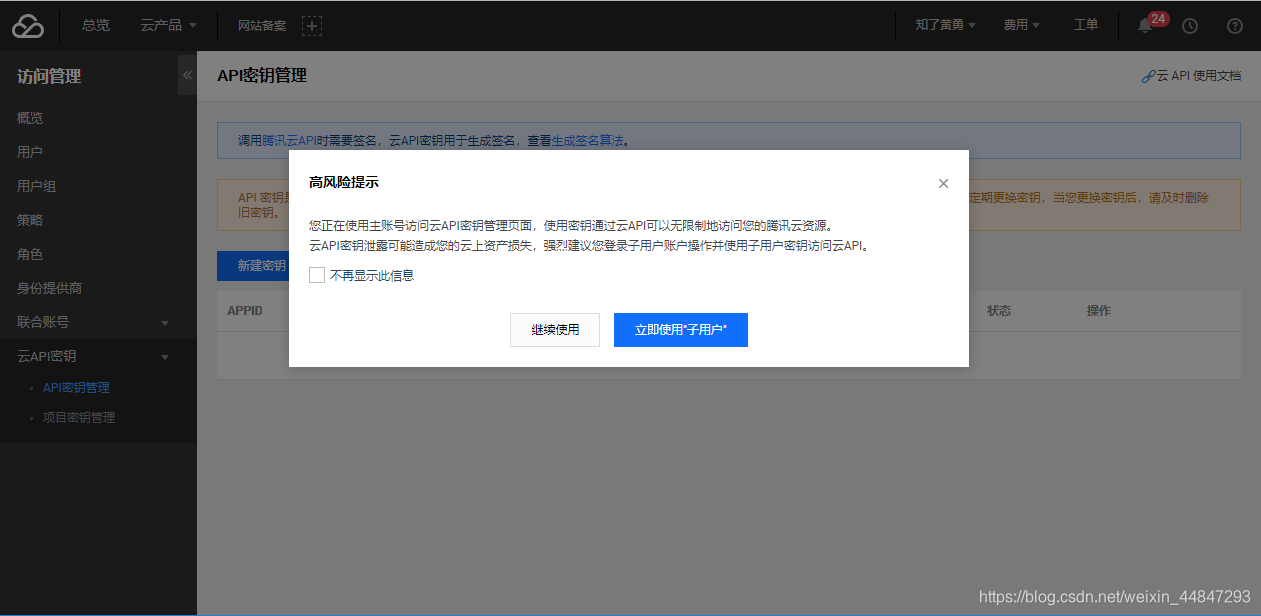Collapse the 云API密钥 sidebar section

tap(98, 356)
